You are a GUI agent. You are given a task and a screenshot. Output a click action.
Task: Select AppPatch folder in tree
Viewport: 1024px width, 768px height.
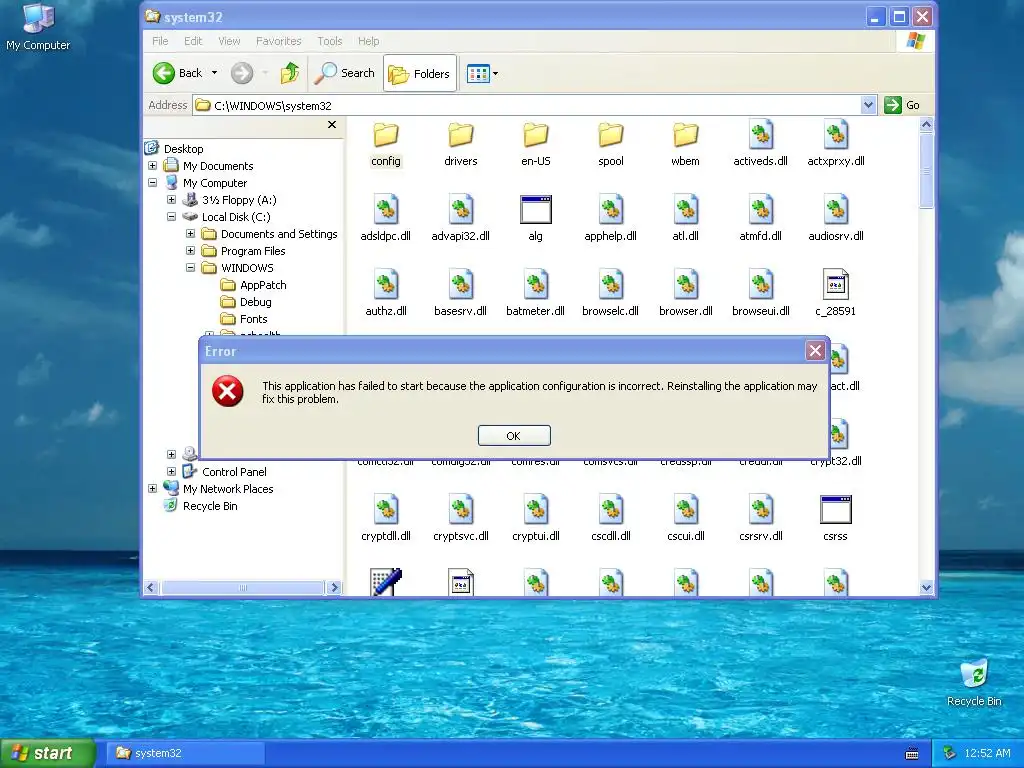(253, 285)
